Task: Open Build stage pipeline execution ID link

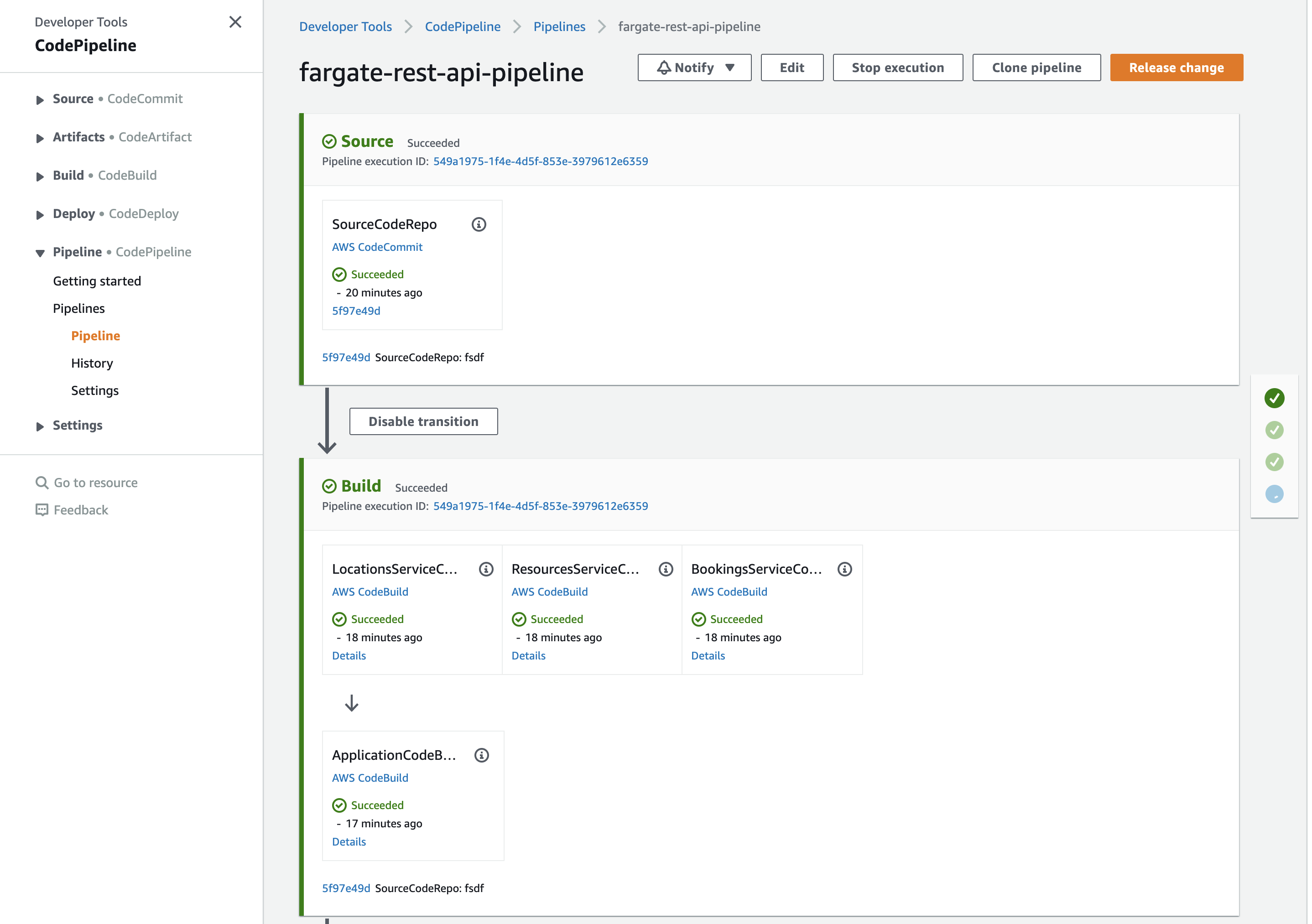Action: [540, 506]
